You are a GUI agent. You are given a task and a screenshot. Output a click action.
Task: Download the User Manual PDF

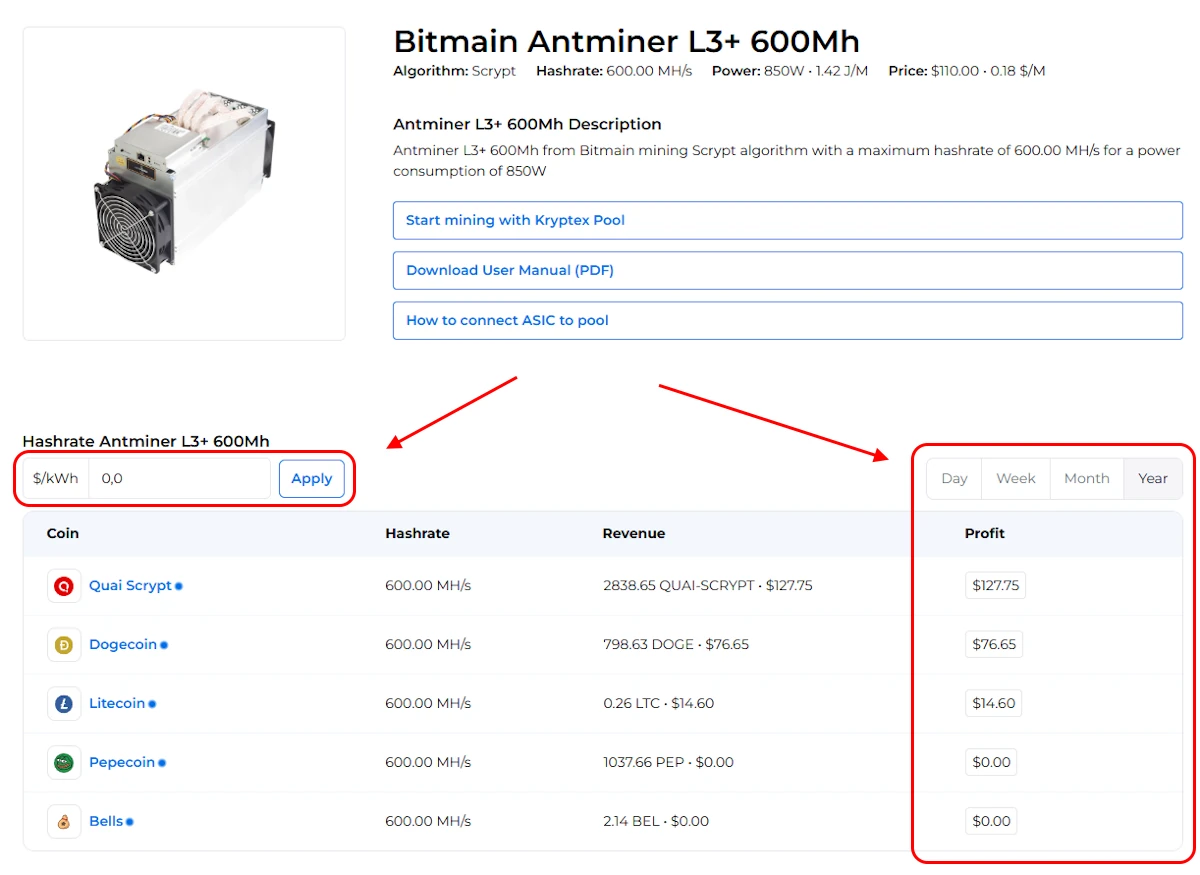(x=787, y=270)
